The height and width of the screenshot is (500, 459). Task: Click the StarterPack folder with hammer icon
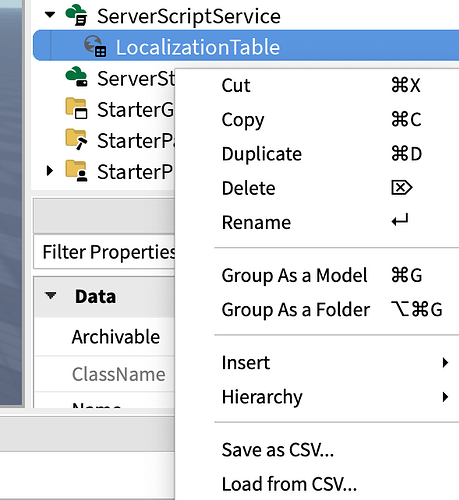(x=76, y=139)
